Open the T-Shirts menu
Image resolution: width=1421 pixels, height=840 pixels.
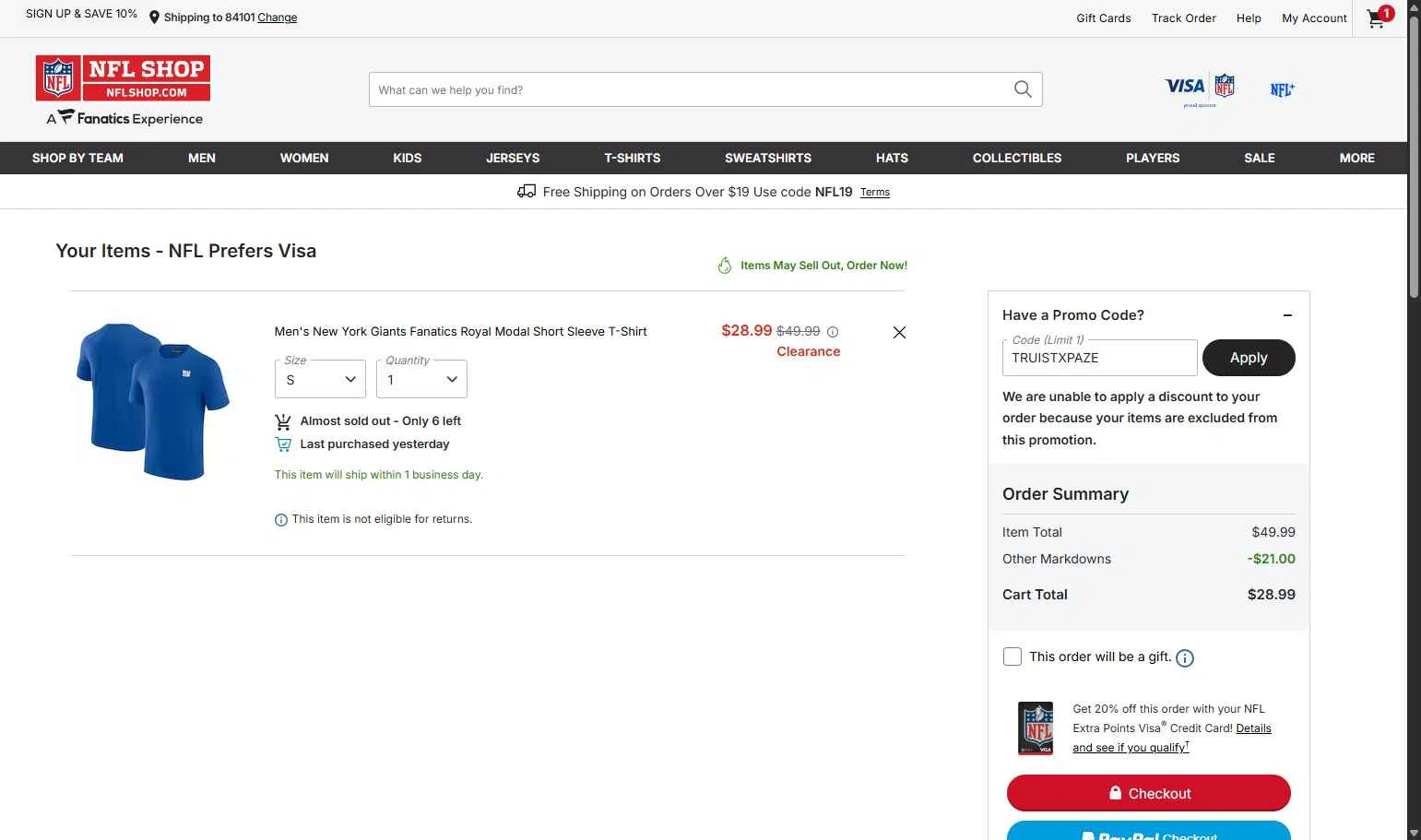point(633,158)
